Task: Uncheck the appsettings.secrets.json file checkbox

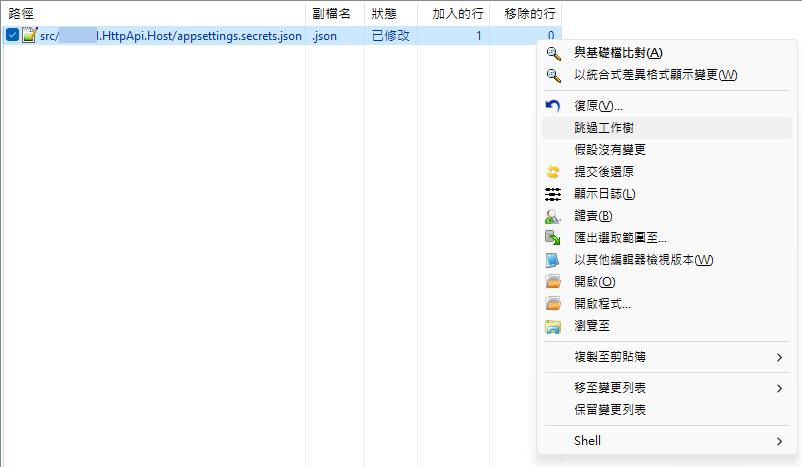Action: click(x=12, y=36)
